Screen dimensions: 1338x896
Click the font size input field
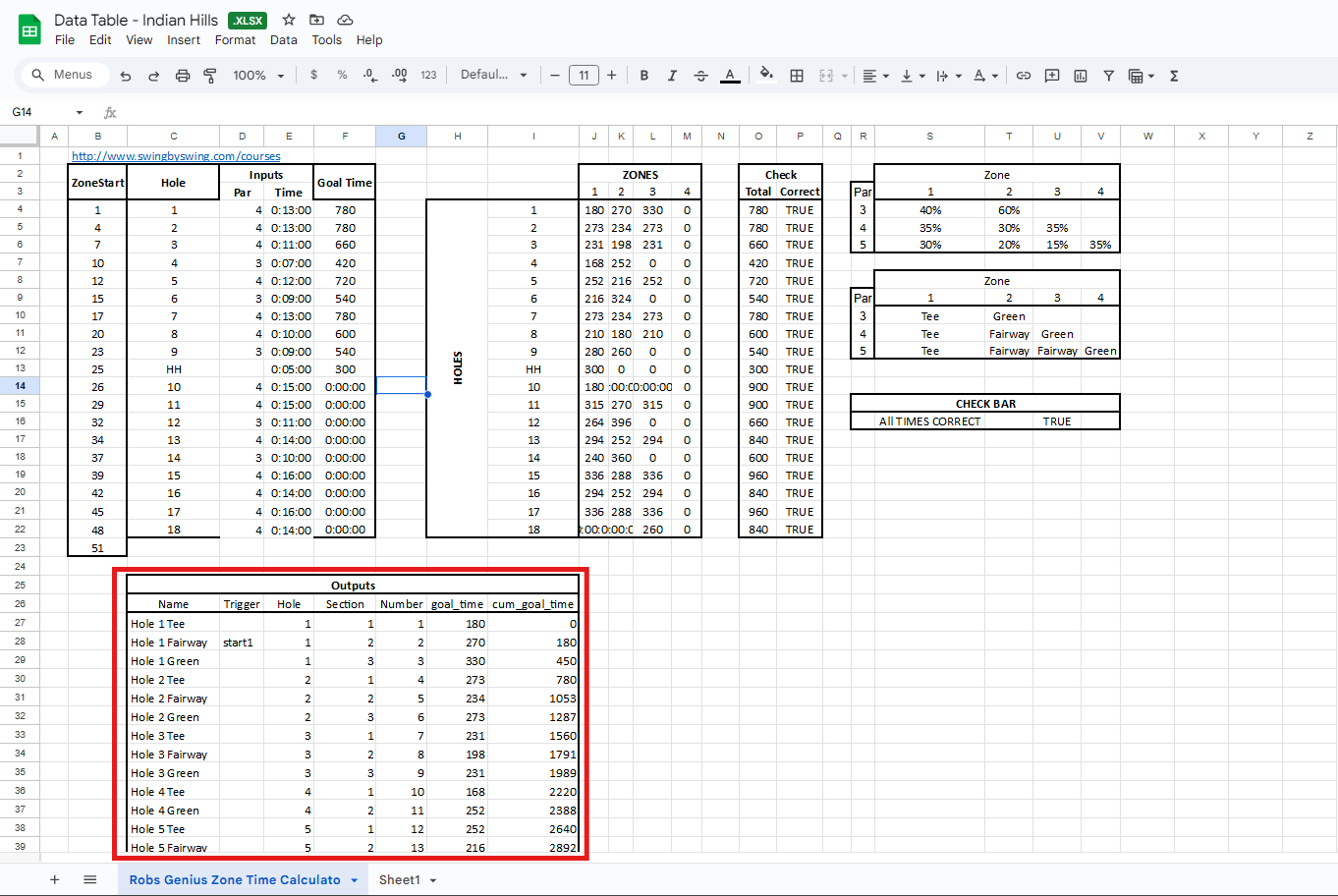pos(584,76)
